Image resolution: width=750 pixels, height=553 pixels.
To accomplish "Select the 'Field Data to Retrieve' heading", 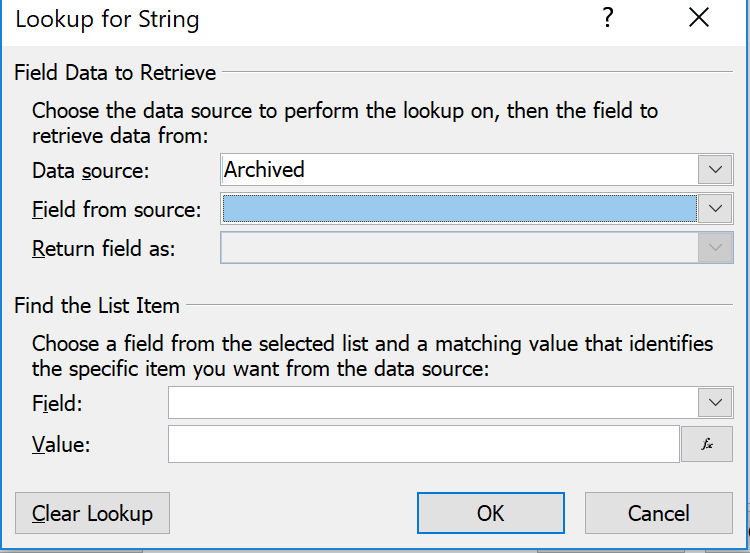I will (x=115, y=73).
